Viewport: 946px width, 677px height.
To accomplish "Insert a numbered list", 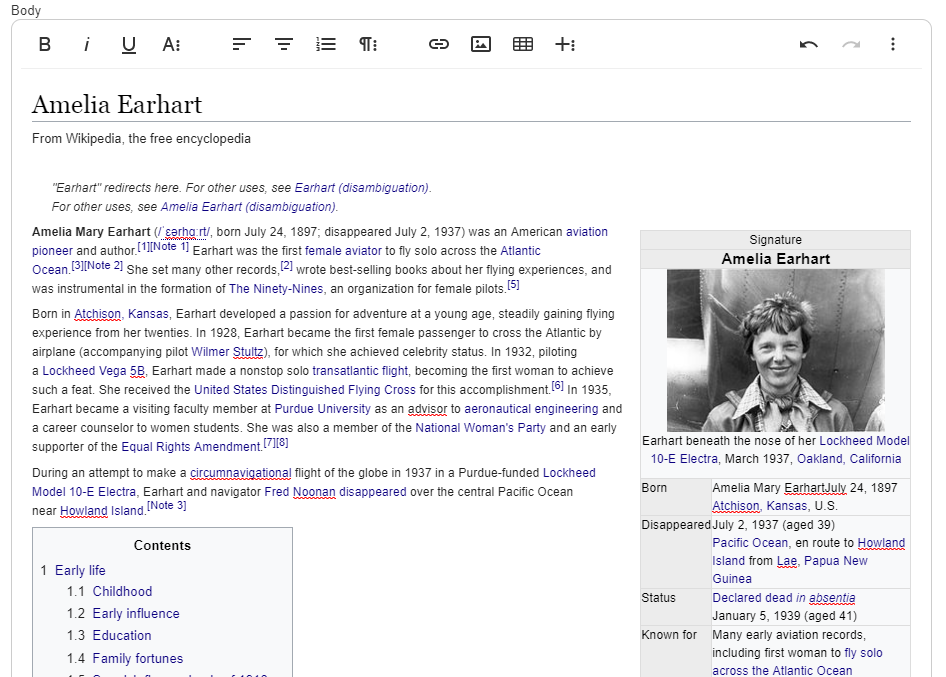I will 326,44.
